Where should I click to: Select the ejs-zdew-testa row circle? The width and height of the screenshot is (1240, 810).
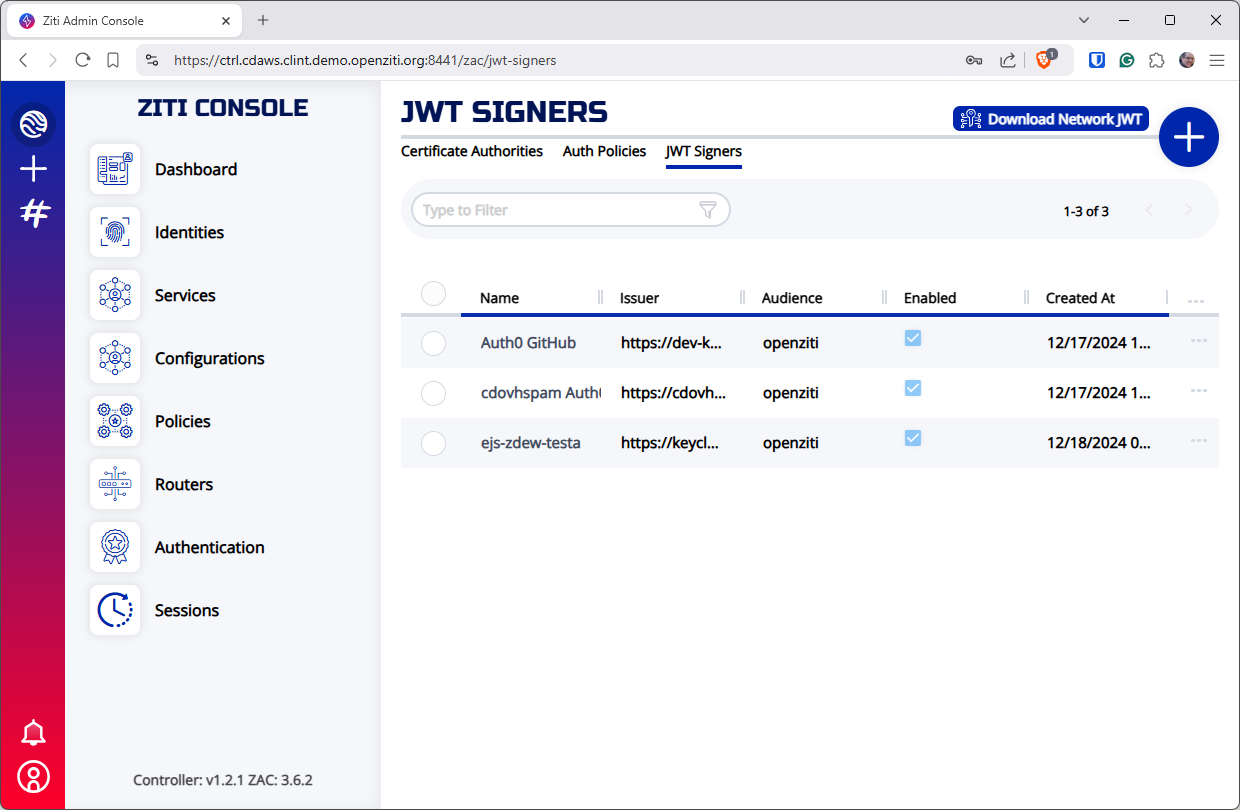point(433,443)
